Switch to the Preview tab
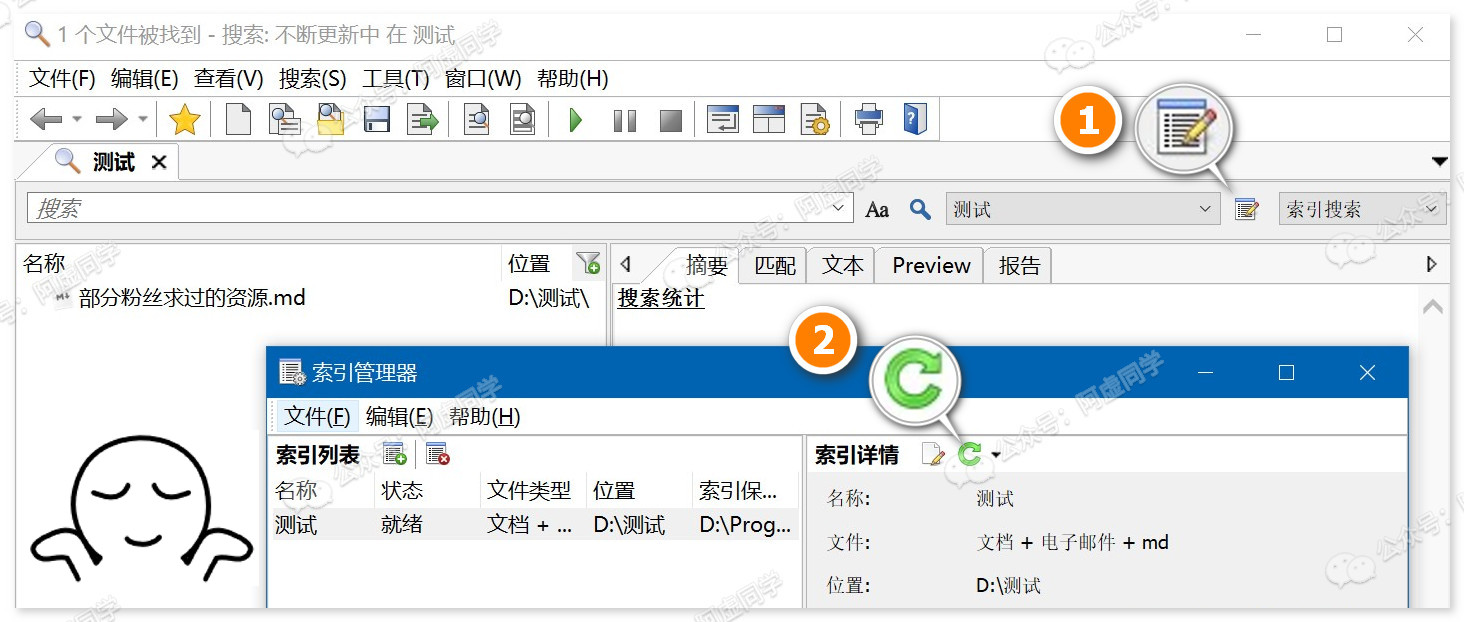Screen dimensions: 1464x622 tap(930, 265)
